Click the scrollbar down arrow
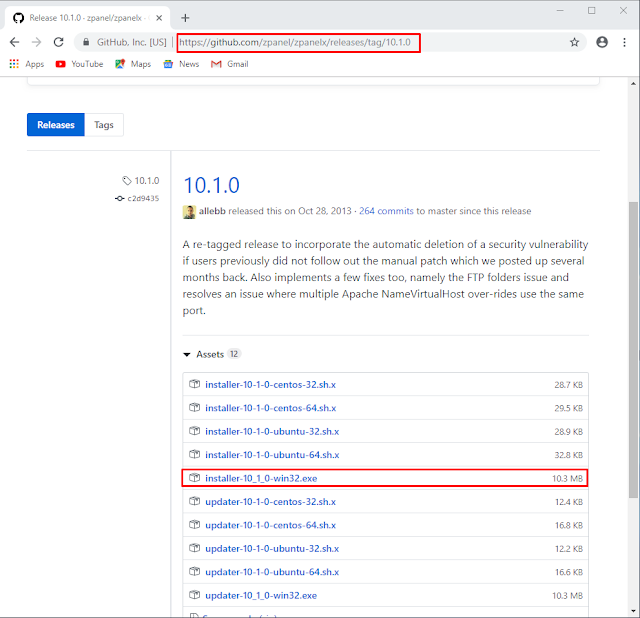This screenshot has width=640, height=618. click(x=633, y=611)
